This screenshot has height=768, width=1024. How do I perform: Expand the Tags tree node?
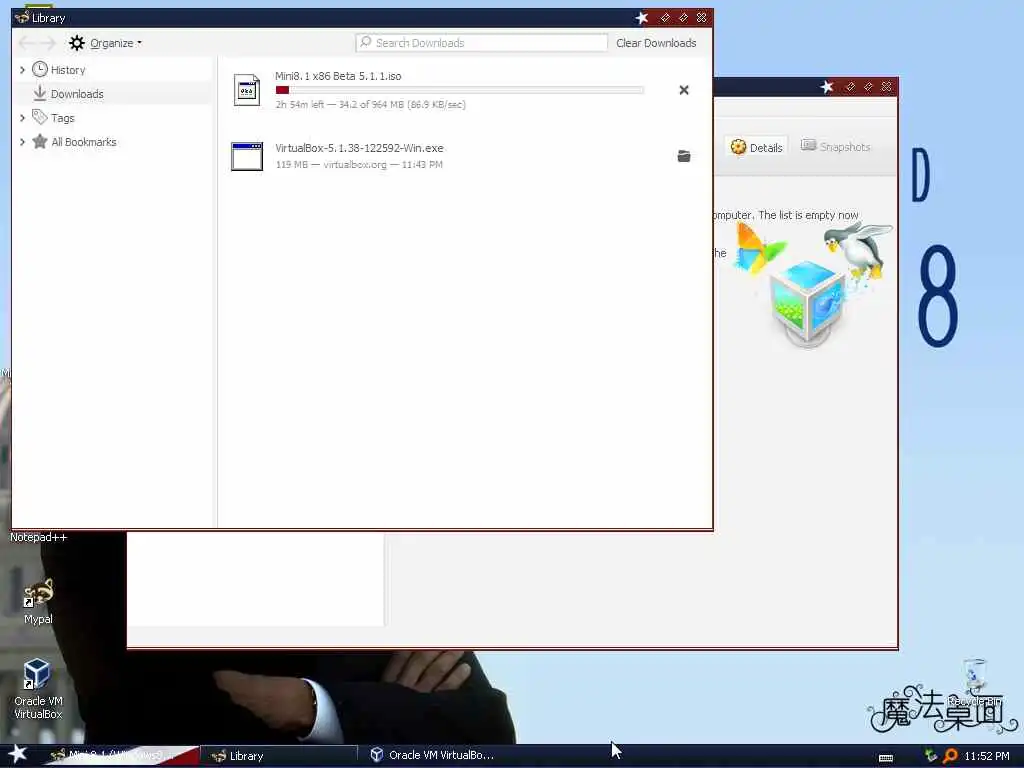pyautogui.click(x=22, y=118)
